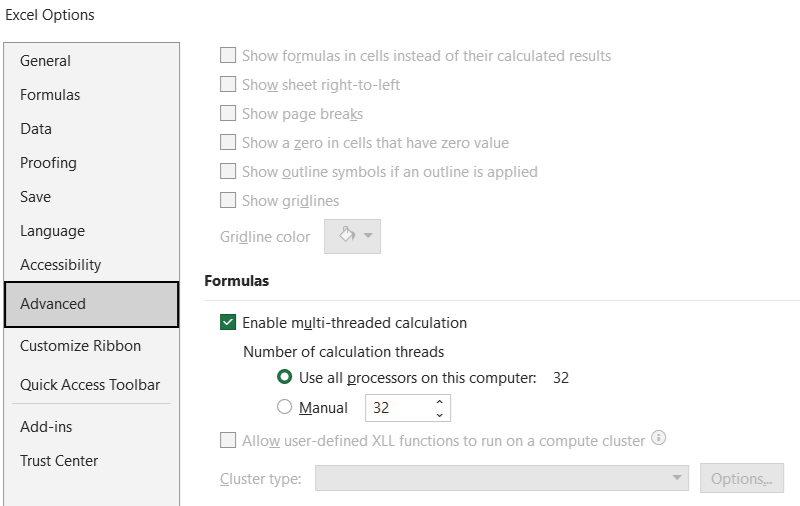Toggle Enable multi-threaded calculation checkbox
Image resolution: width=800 pixels, height=506 pixels.
(228, 323)
